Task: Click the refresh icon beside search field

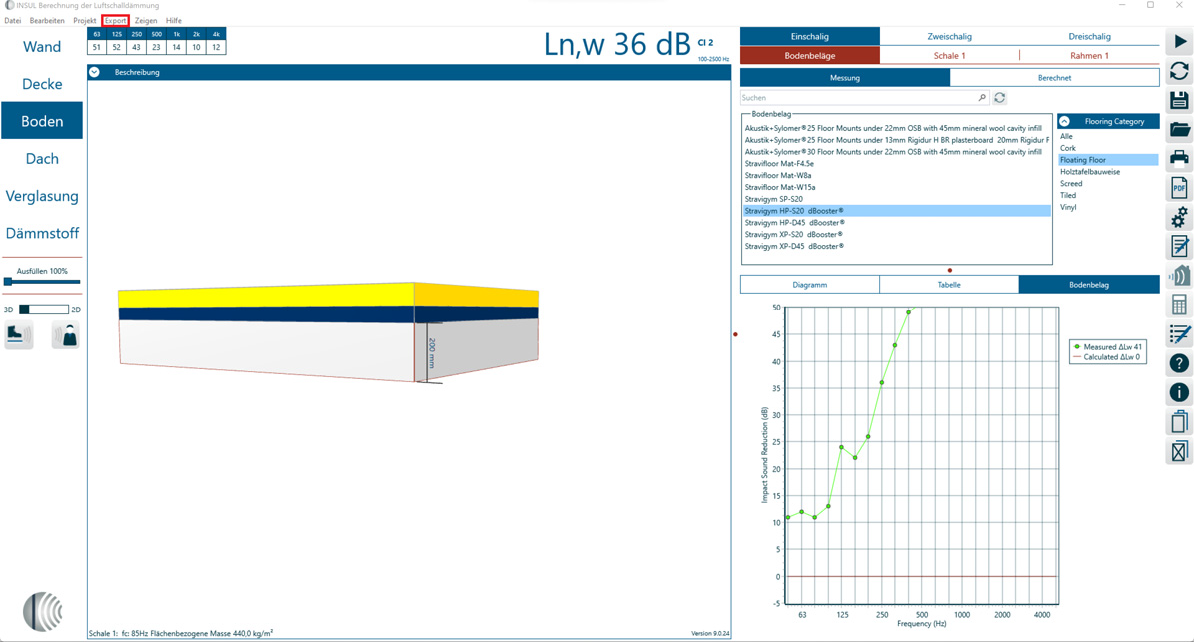Action: click(x=1000, y=97)
